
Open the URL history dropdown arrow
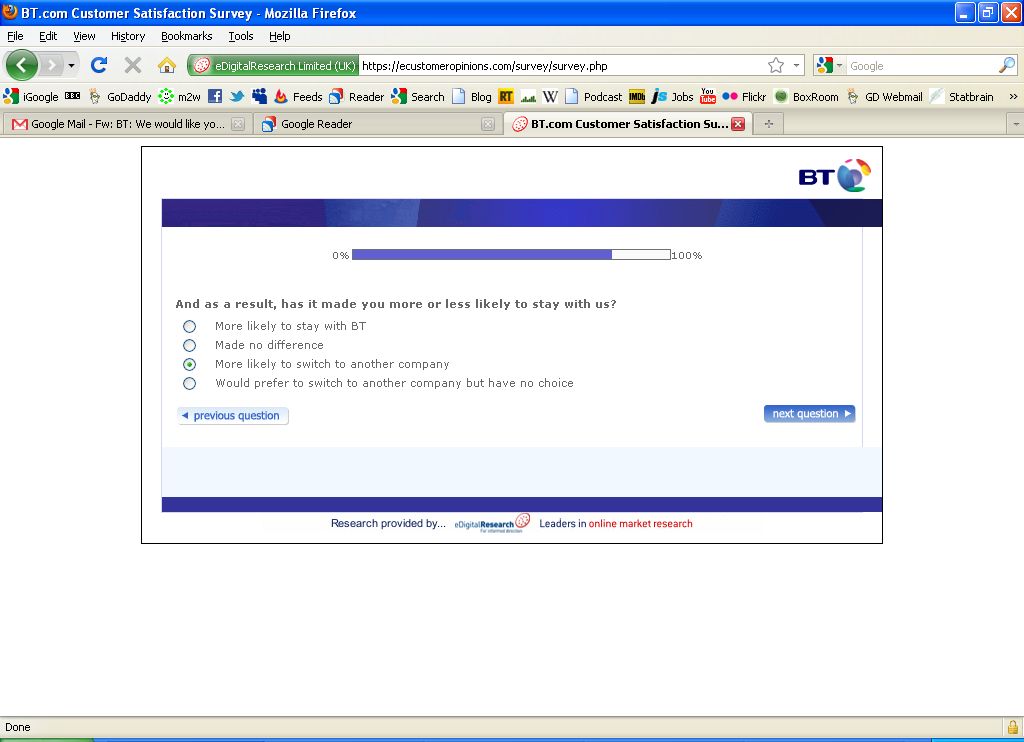click(797, 66)
